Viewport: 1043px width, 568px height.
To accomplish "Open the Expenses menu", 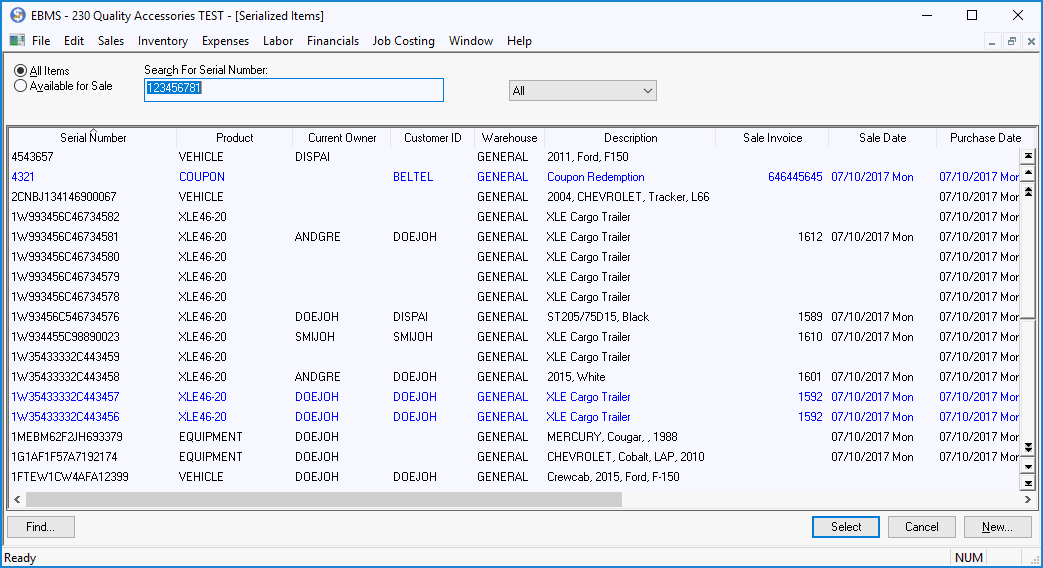I will (x=225, y=41).
